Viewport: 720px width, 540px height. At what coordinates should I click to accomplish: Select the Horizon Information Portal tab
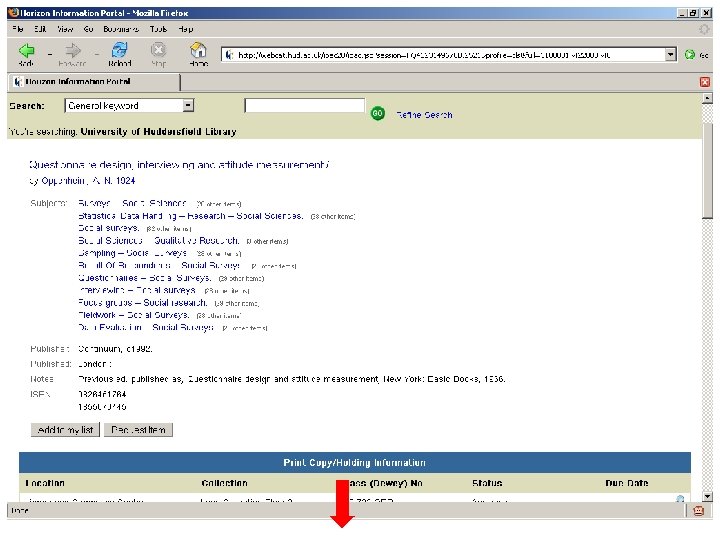pyautogui.click(x=94, y=82)
